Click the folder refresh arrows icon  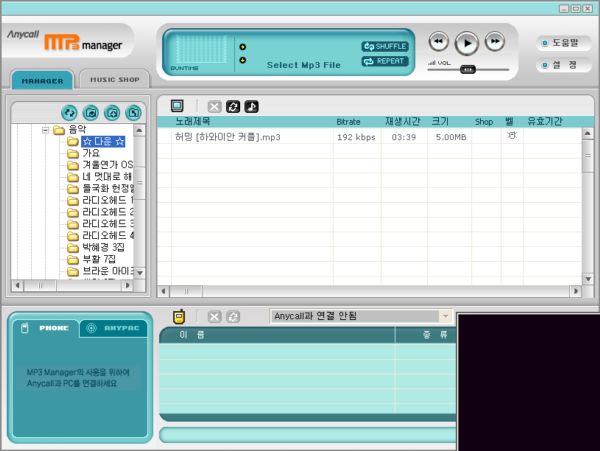(x=69, y=112)
